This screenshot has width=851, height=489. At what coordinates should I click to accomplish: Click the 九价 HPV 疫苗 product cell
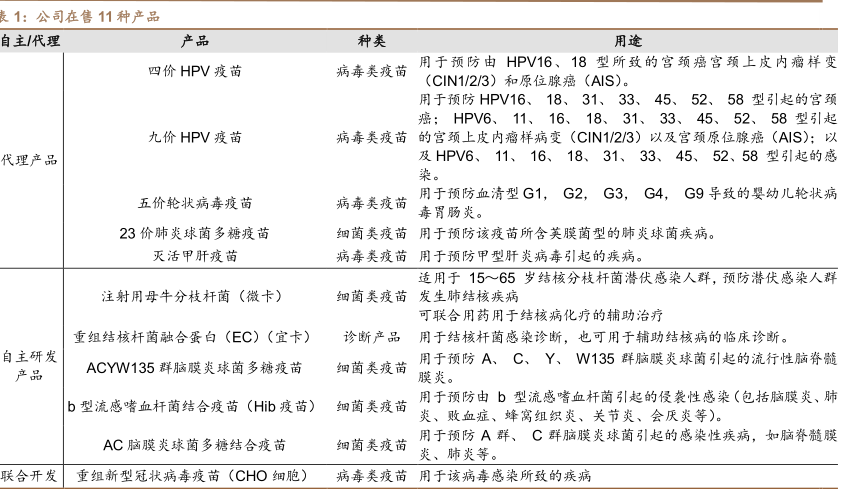point(195,136)
